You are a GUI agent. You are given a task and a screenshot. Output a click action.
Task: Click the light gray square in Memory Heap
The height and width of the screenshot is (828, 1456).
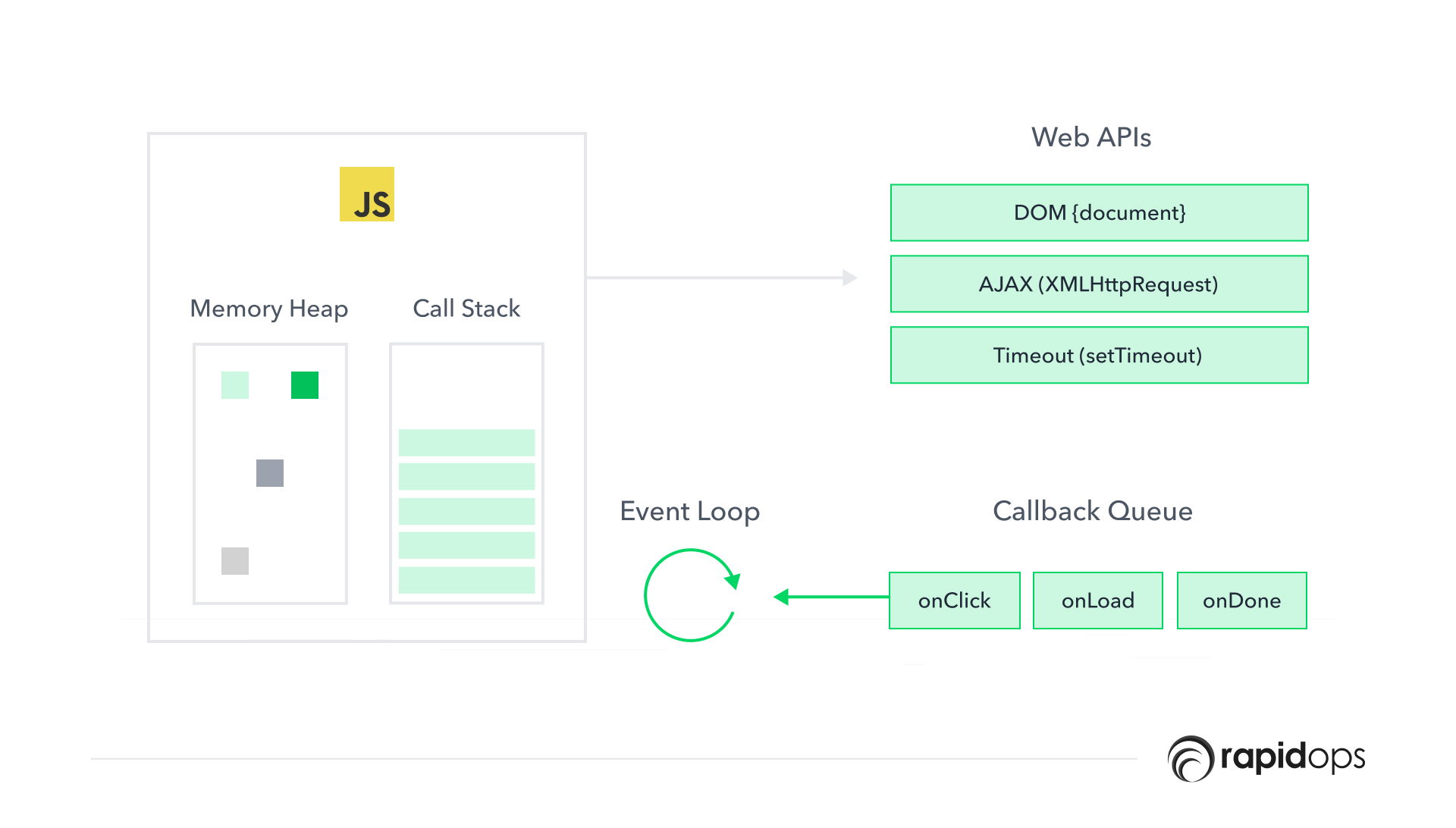tap(235, 561)
